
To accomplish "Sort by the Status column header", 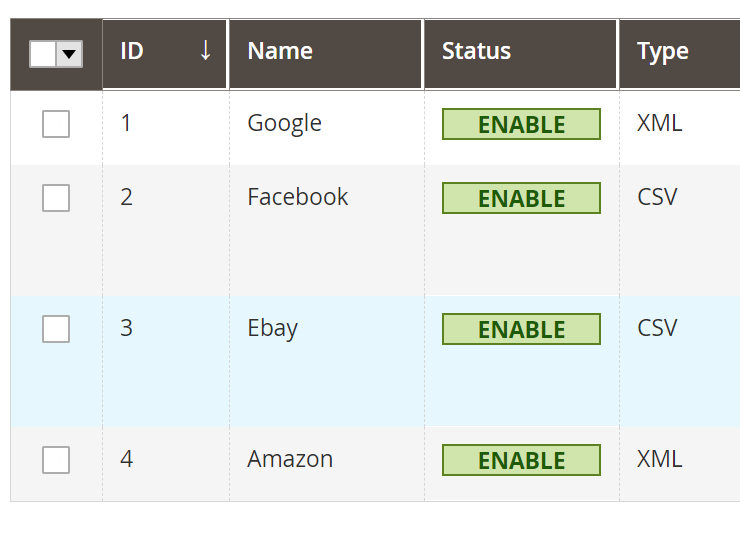I will 521,54.
